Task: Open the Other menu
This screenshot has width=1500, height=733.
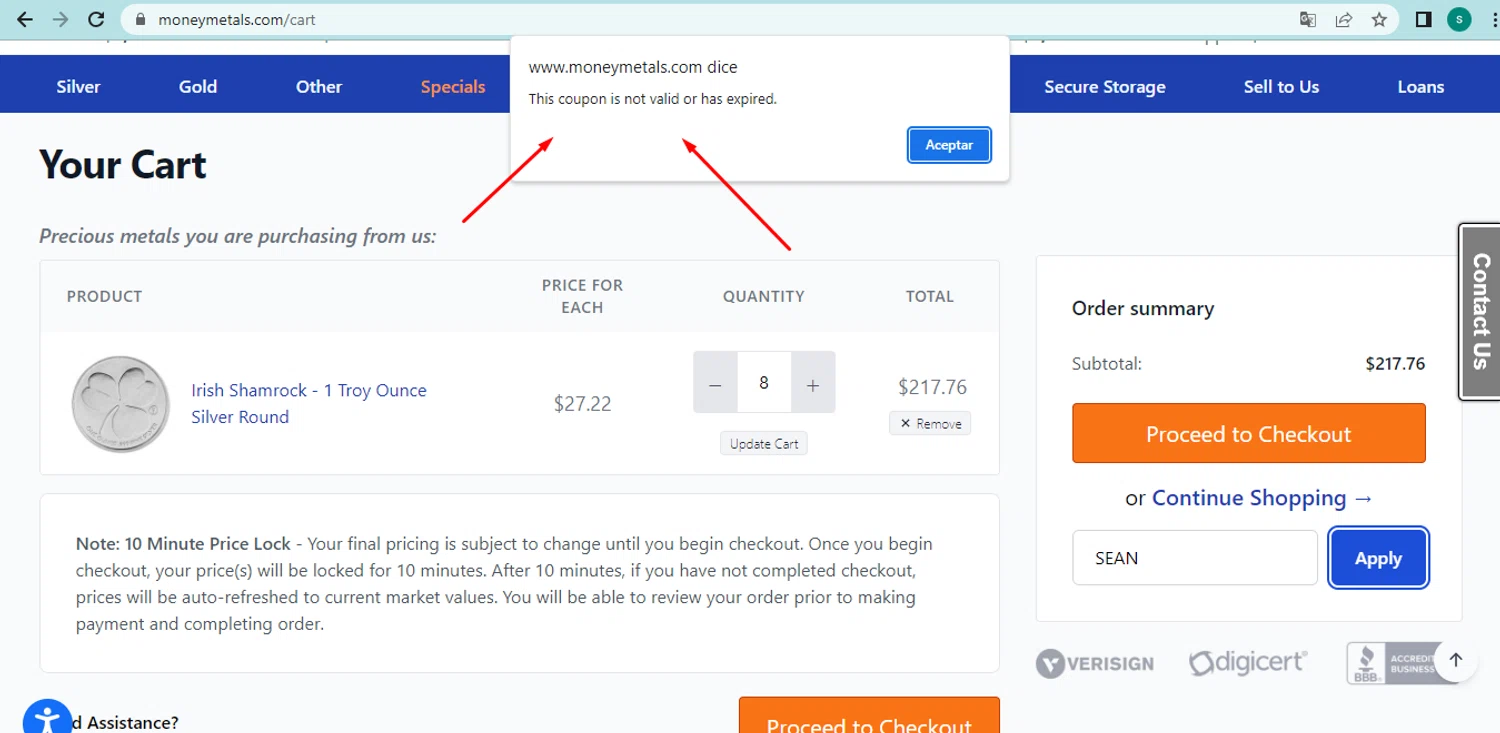Action: 319,87
